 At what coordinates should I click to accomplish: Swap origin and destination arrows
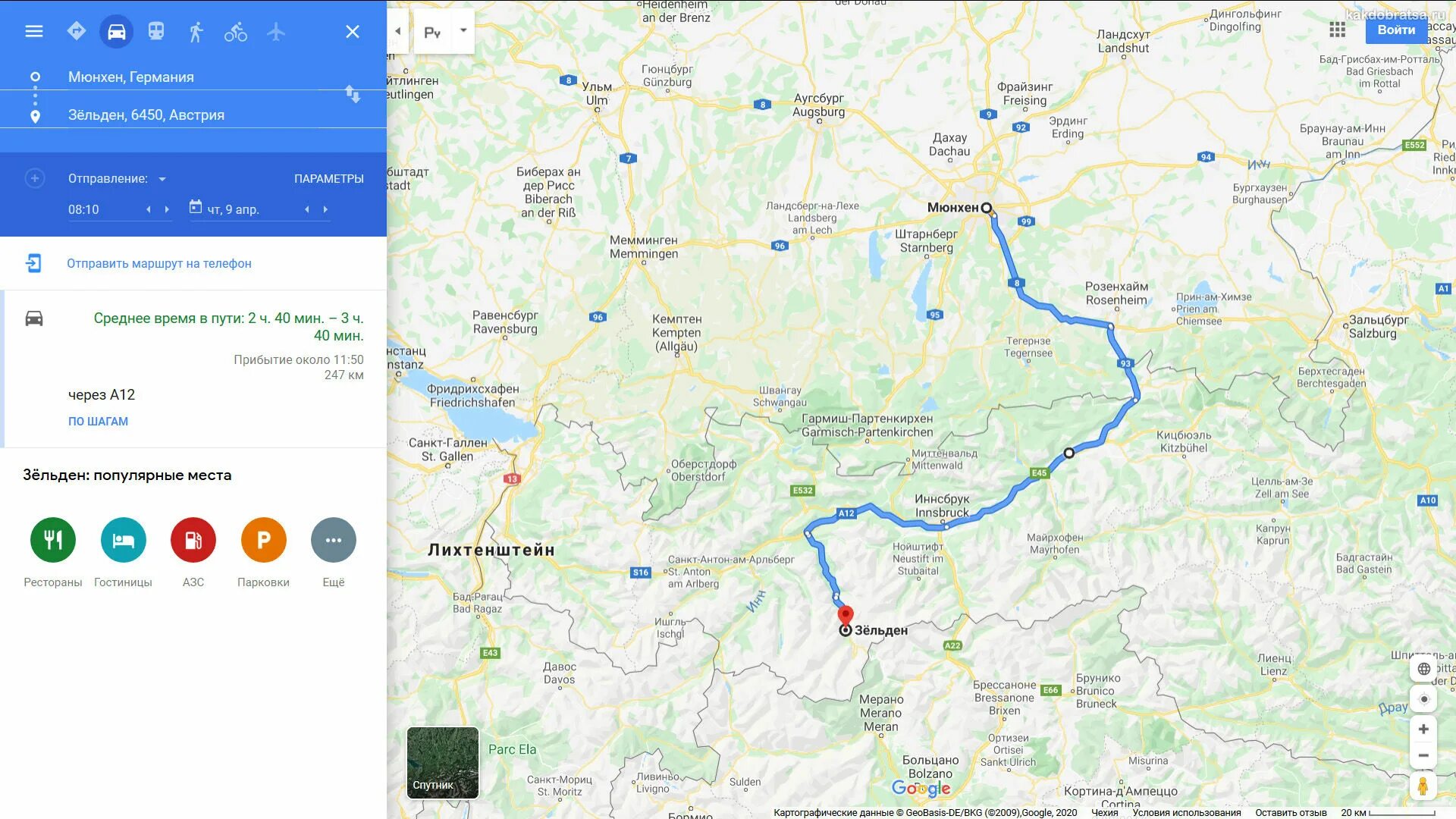point(353,95)
